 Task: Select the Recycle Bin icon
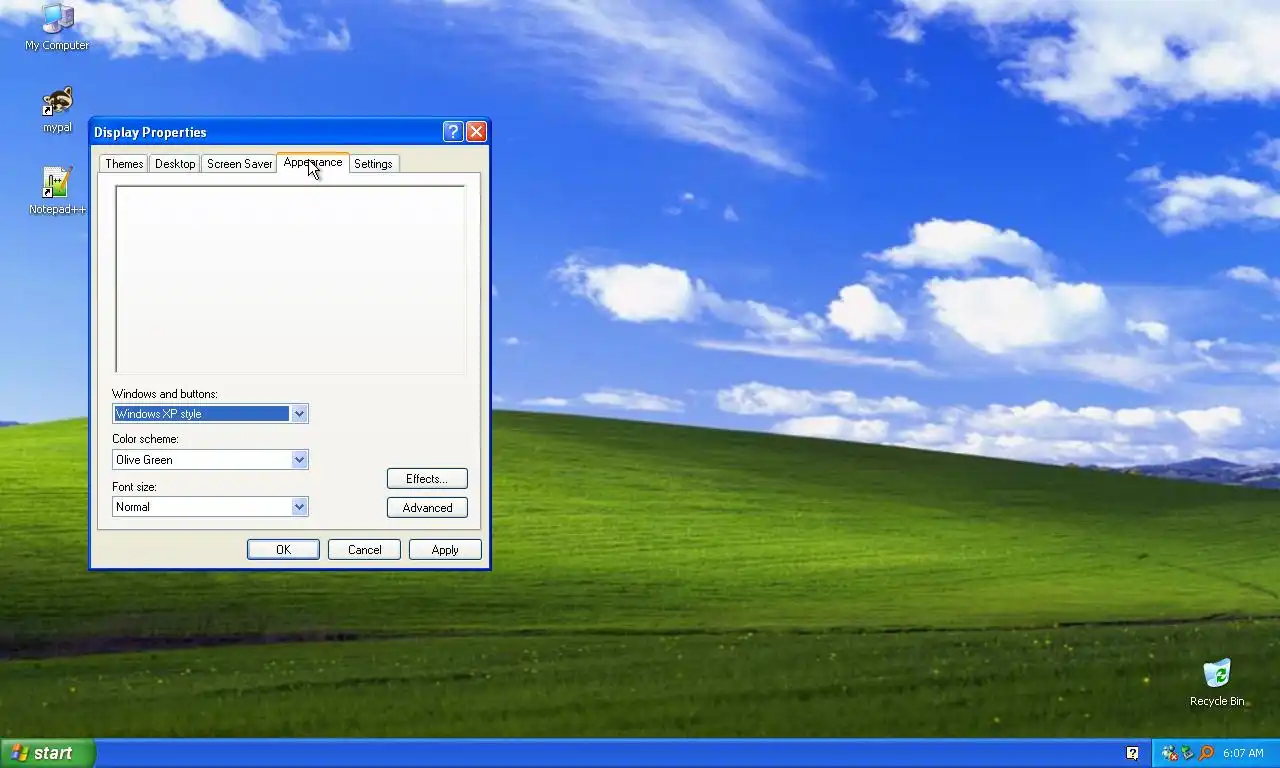click(x=1217, y=682)
